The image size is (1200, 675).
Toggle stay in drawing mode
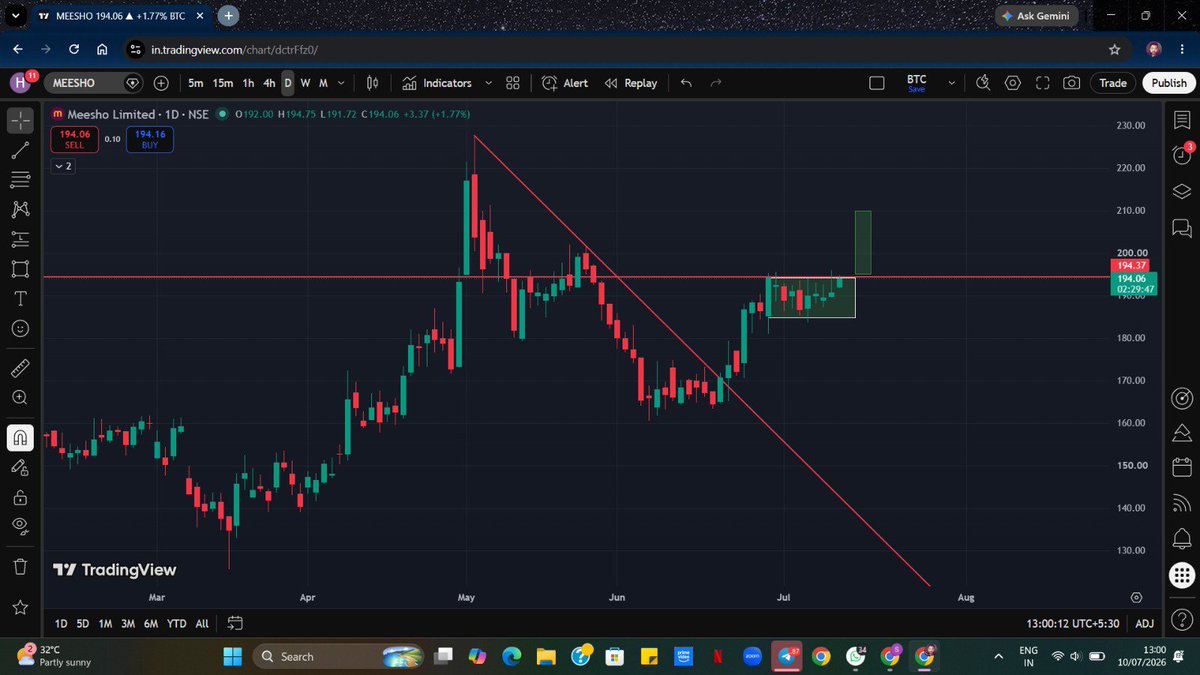click(x=20, y=467)
